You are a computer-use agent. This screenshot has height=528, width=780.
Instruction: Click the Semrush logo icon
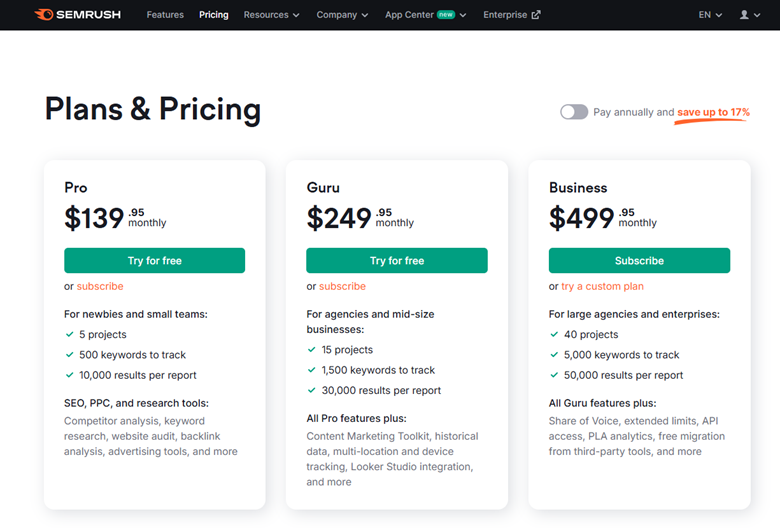tap(45, 15)
